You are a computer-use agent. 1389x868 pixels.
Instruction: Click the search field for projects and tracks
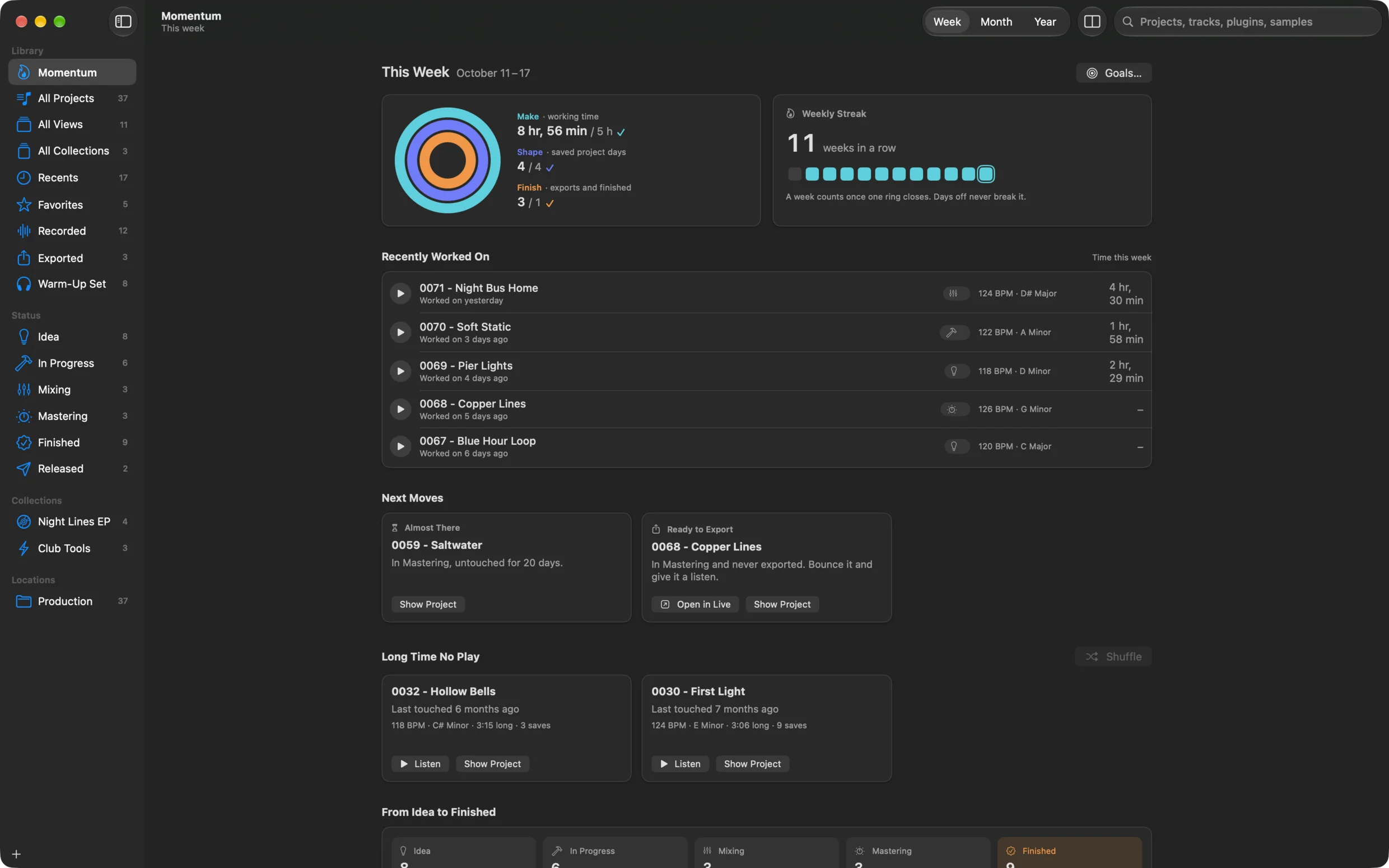(1247, 22)
